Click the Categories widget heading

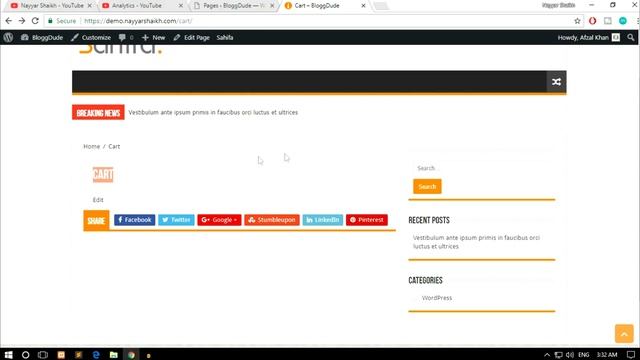point(425,280)
